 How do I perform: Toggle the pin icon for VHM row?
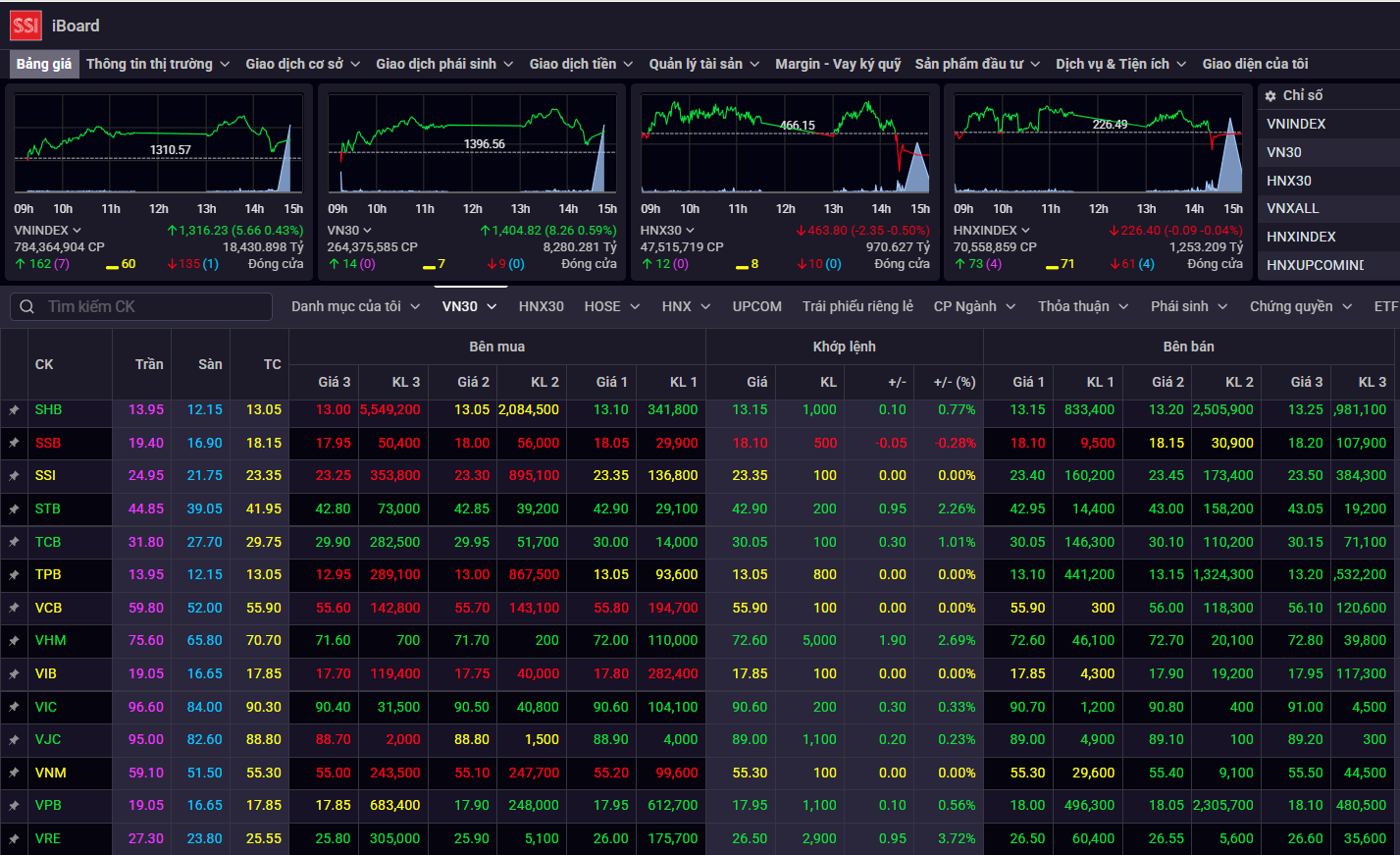(14, 641)
